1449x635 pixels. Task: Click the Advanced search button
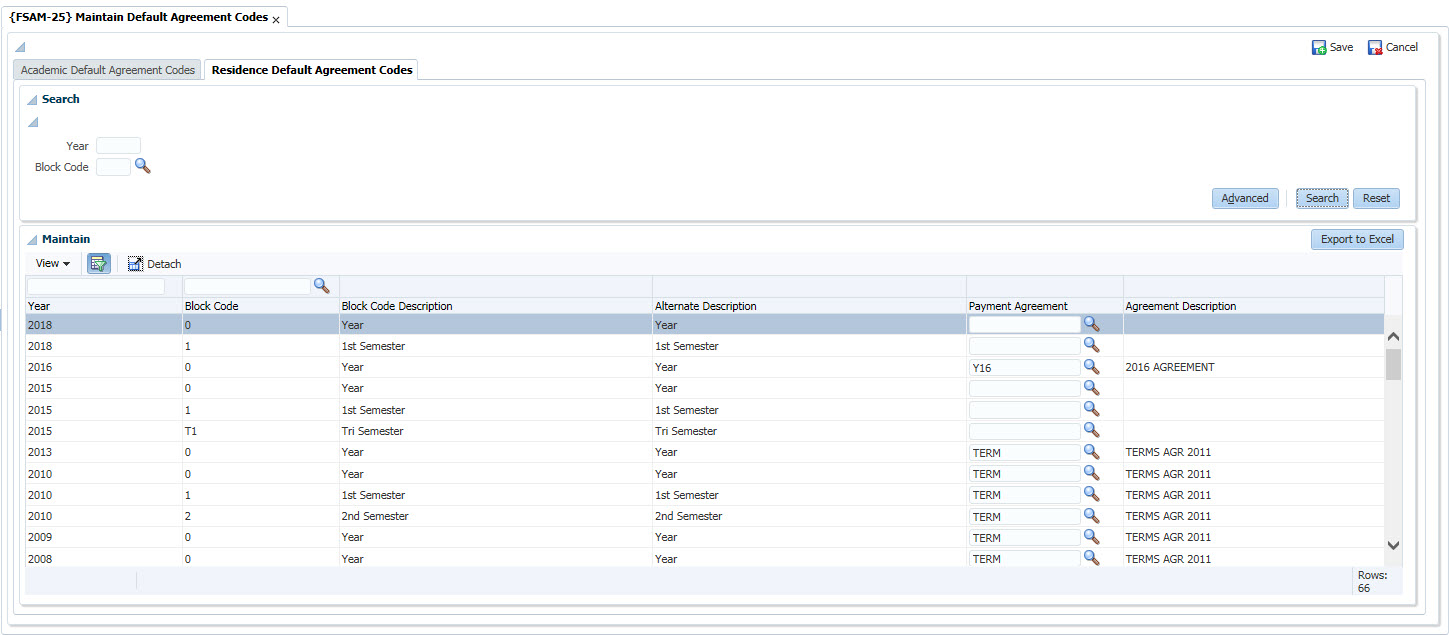(x=1245, y=198)
